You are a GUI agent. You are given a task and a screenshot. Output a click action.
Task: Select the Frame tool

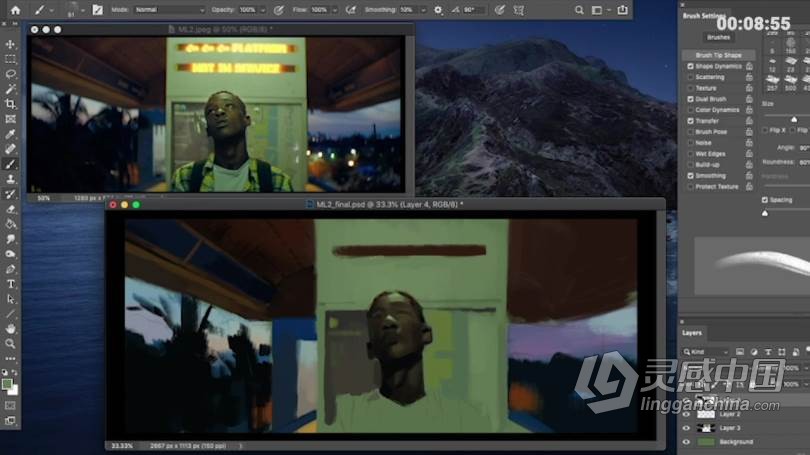(10, 119)
